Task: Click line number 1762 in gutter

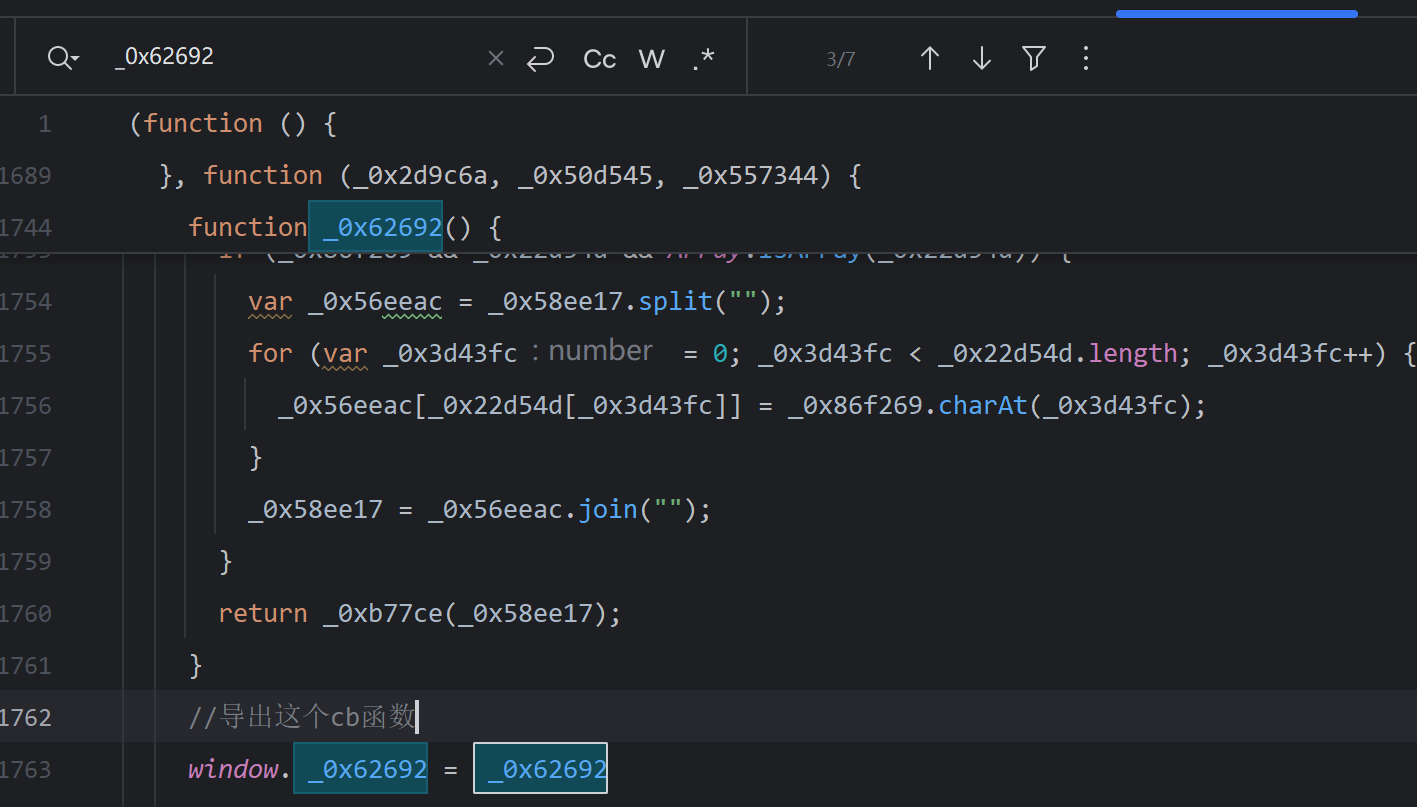Action: point(25,718)
